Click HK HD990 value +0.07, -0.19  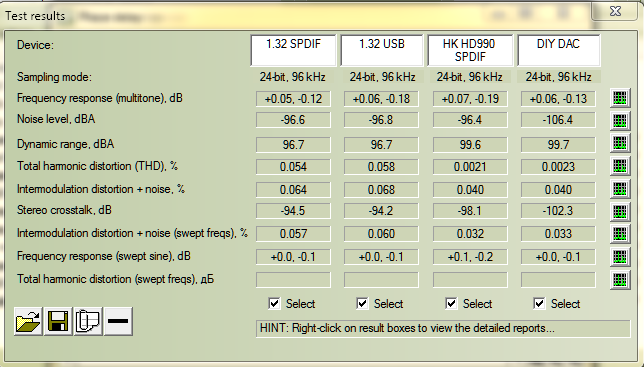pyautogui.click(x=470, y=99)
